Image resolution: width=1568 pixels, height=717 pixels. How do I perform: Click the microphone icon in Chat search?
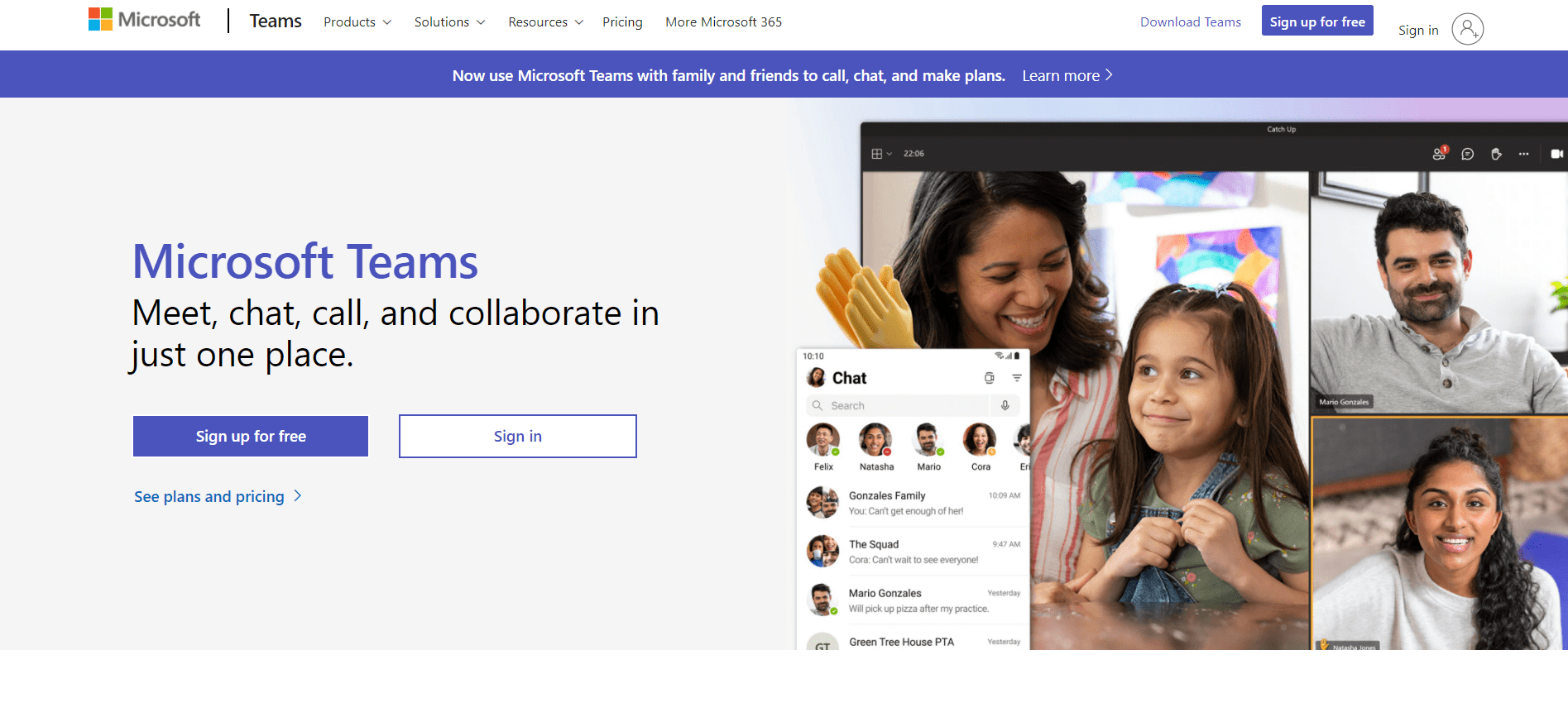(1005, 405)
